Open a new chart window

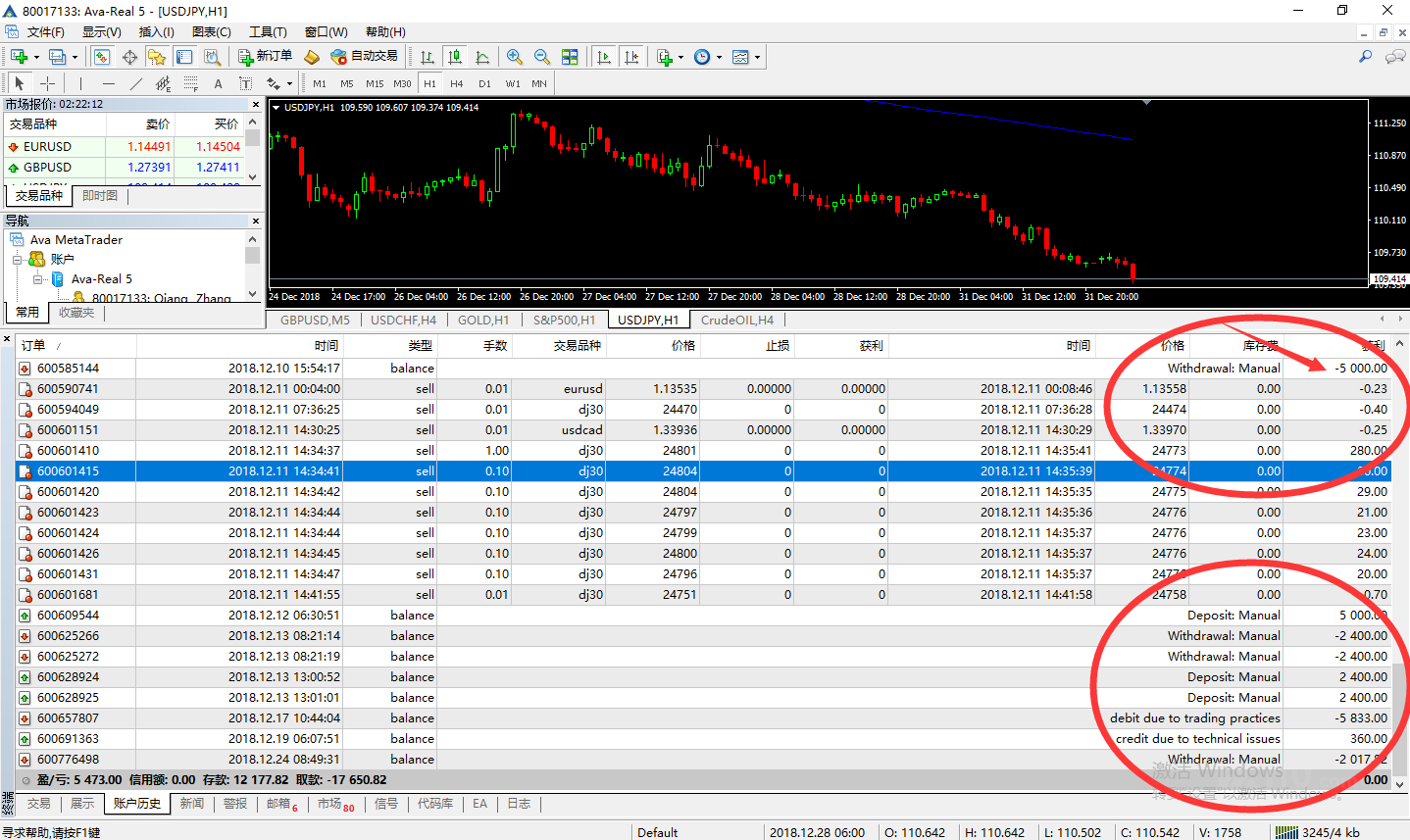click(19, 57)
